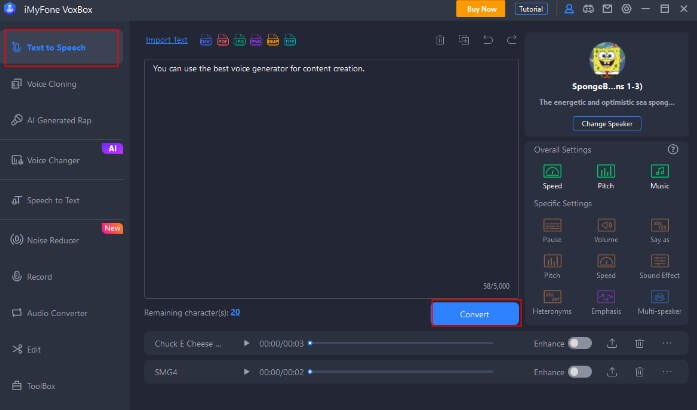Screen dimensions: 697x410
Task: Click remaining characters count 20
Action: (235, 313)
